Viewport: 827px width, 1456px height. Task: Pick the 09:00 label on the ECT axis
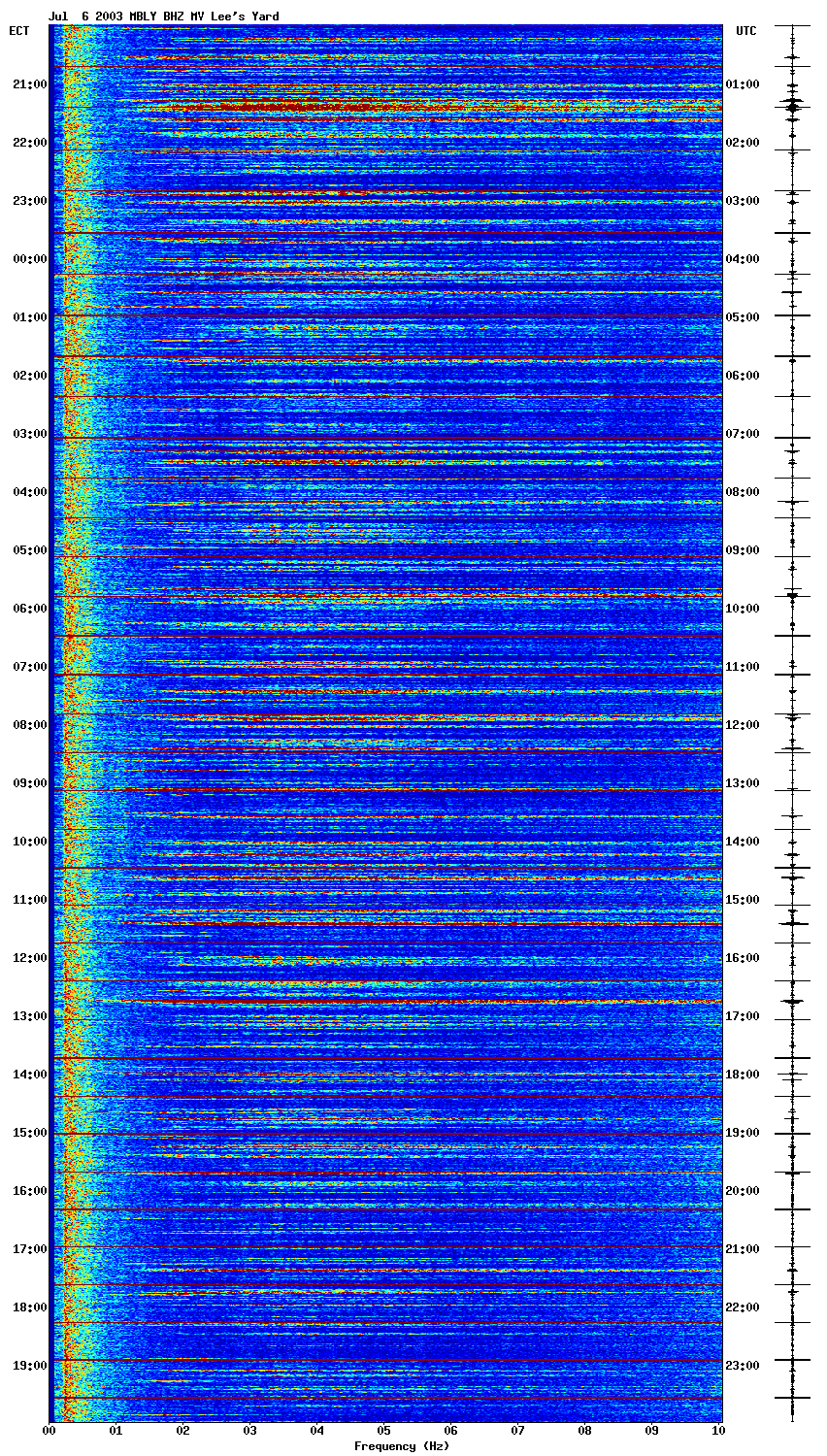coord(30,783)
